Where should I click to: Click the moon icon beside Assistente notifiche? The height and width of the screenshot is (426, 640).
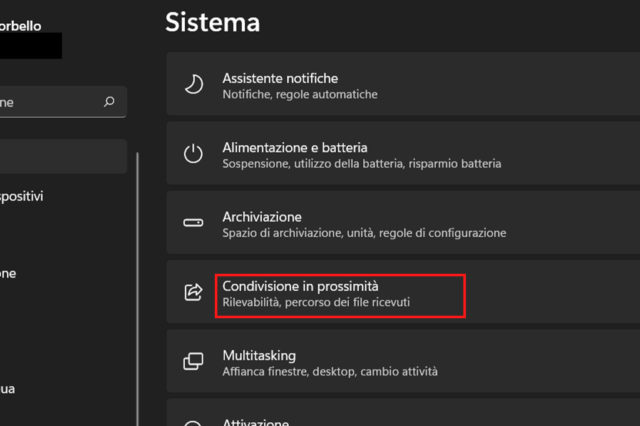point(194,85)
